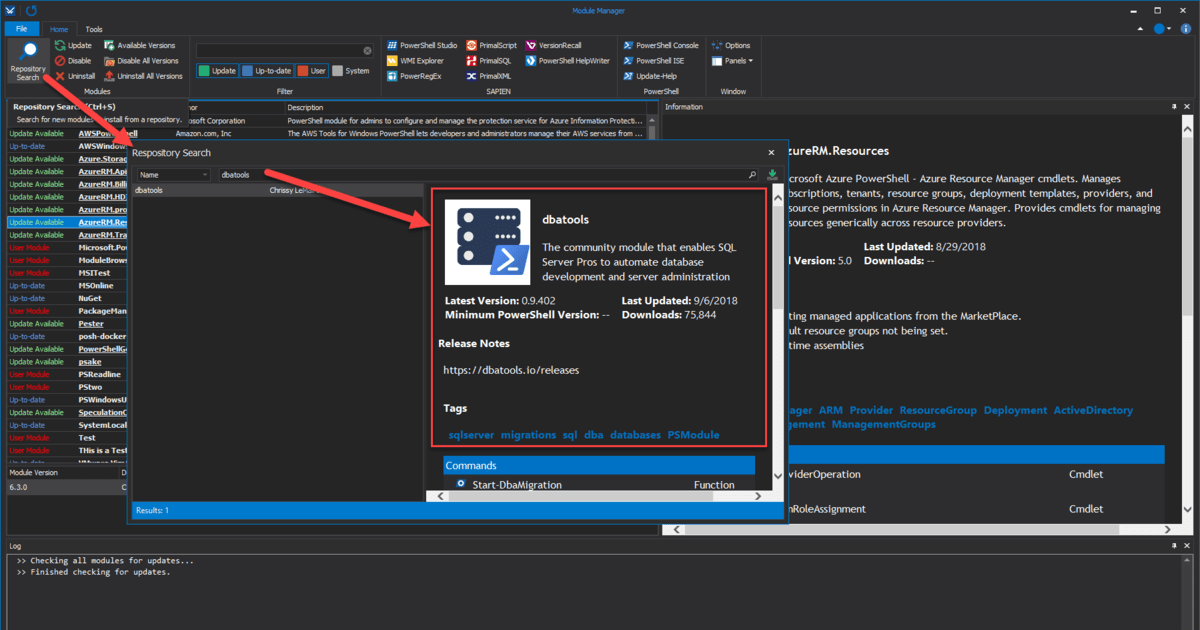Open the Panels dropdown
The height and width of the screenshot is (630, 1200).
[x=737, y=60]
